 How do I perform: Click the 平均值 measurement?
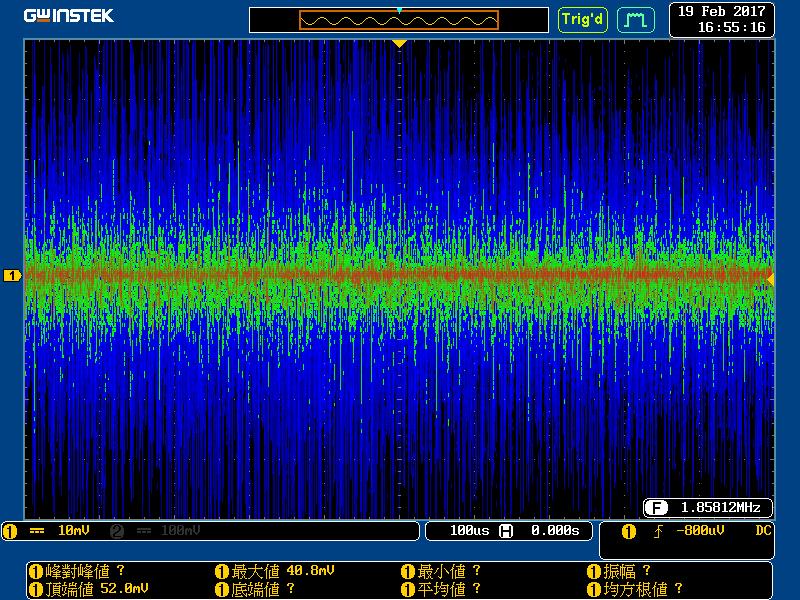coord(441,589)
